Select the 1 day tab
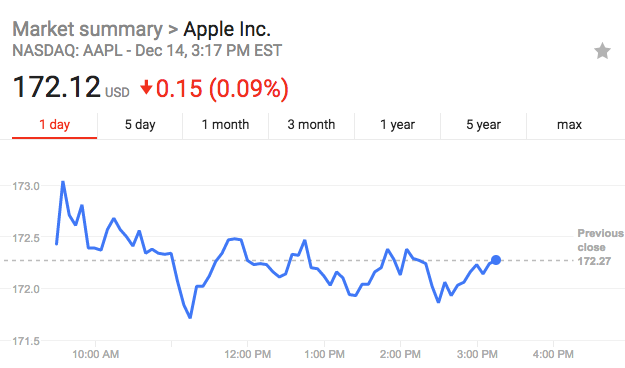Viewport: 625px width, 368px height. pyautogui.click(x=55, y=126)
